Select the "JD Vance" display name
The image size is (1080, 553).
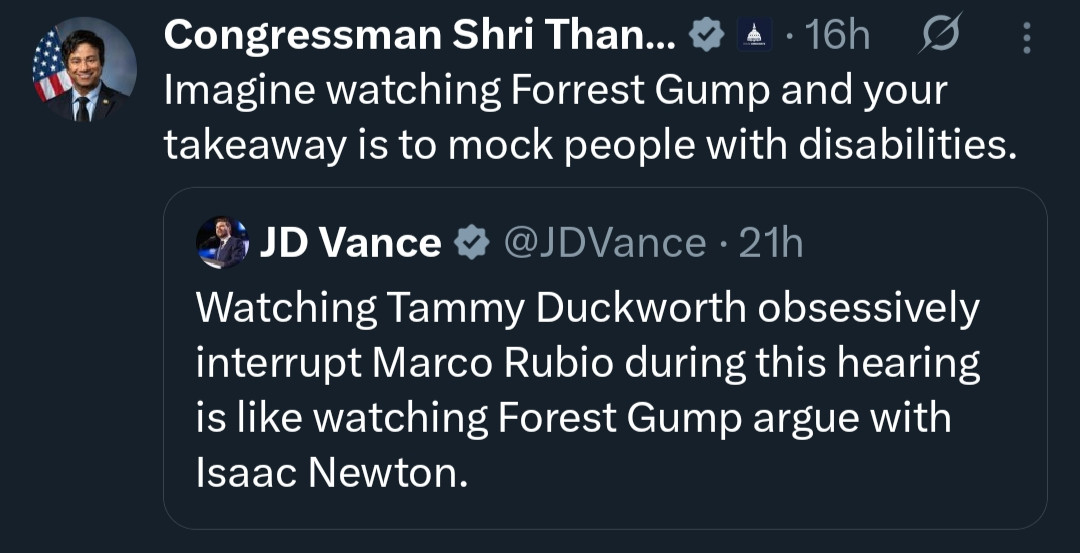(x=350, y=243)
